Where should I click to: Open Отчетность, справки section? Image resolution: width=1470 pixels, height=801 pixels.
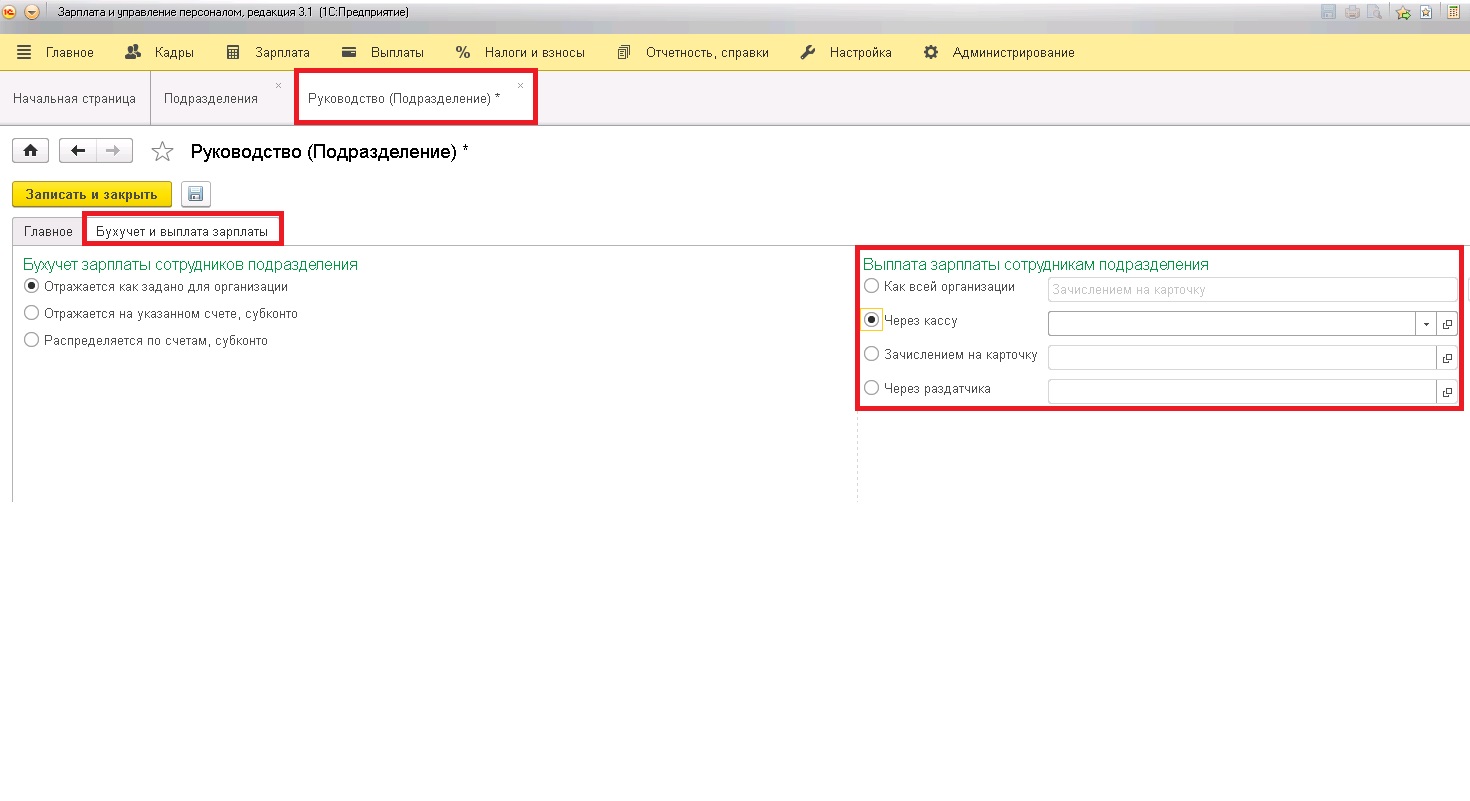pyautogui.click(x=693, y=52)
